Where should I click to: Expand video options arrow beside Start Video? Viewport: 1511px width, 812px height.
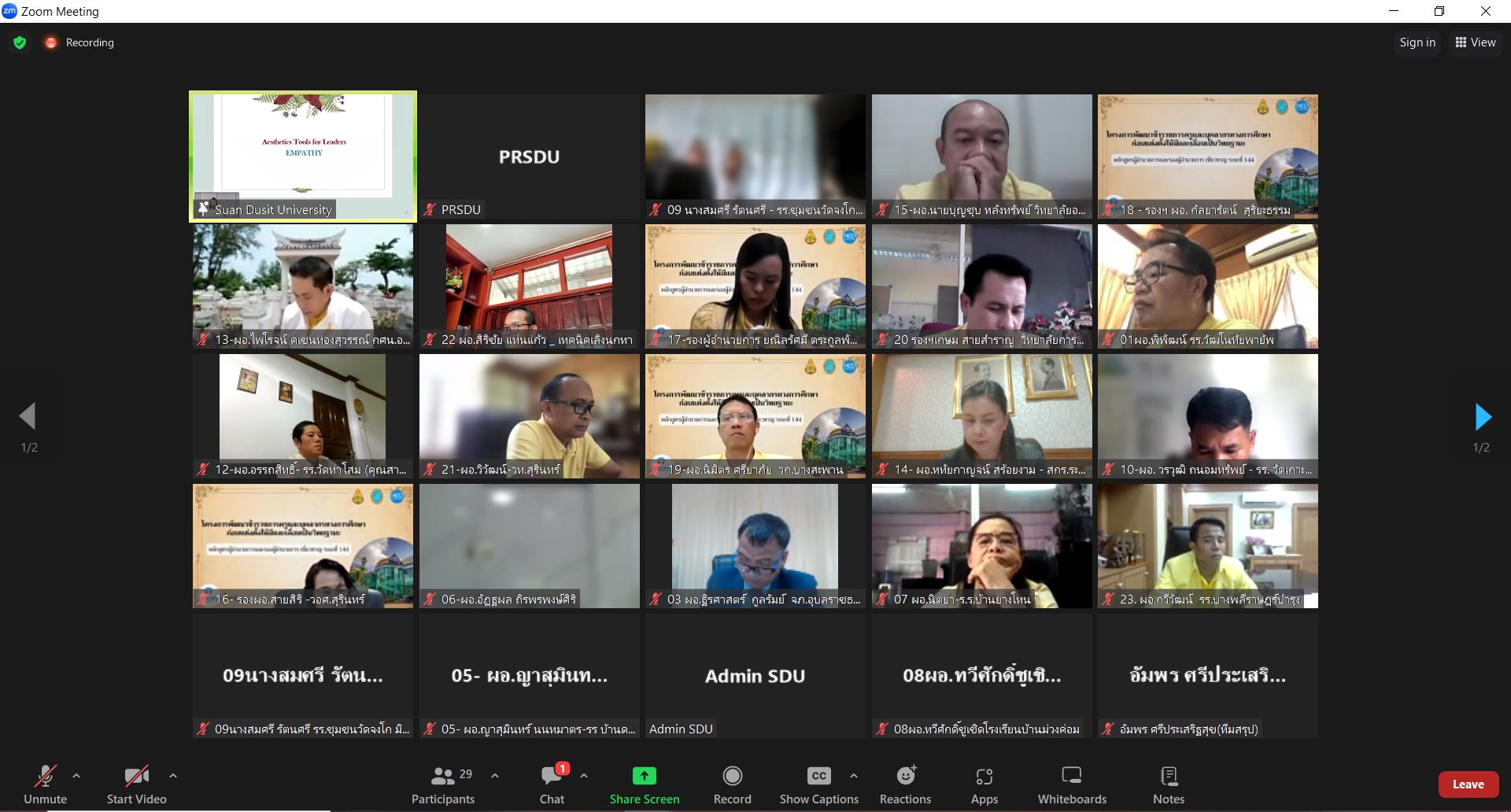(173, 776)
